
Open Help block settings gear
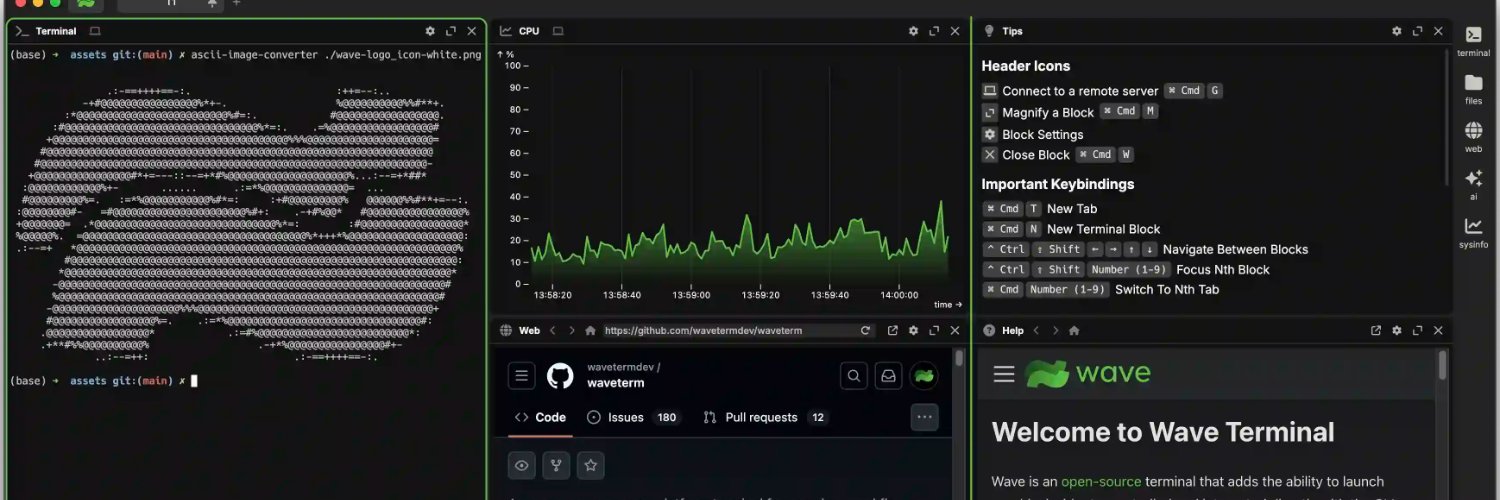point(1397,330)
